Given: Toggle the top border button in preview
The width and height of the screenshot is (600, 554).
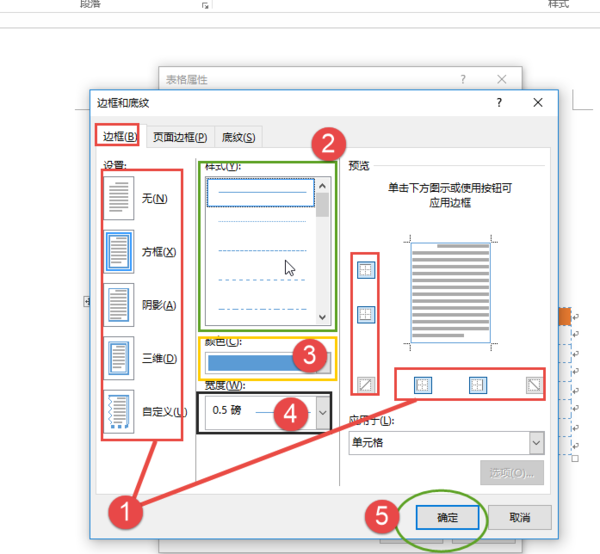Looking at the screenshot, I should point(366,270).
